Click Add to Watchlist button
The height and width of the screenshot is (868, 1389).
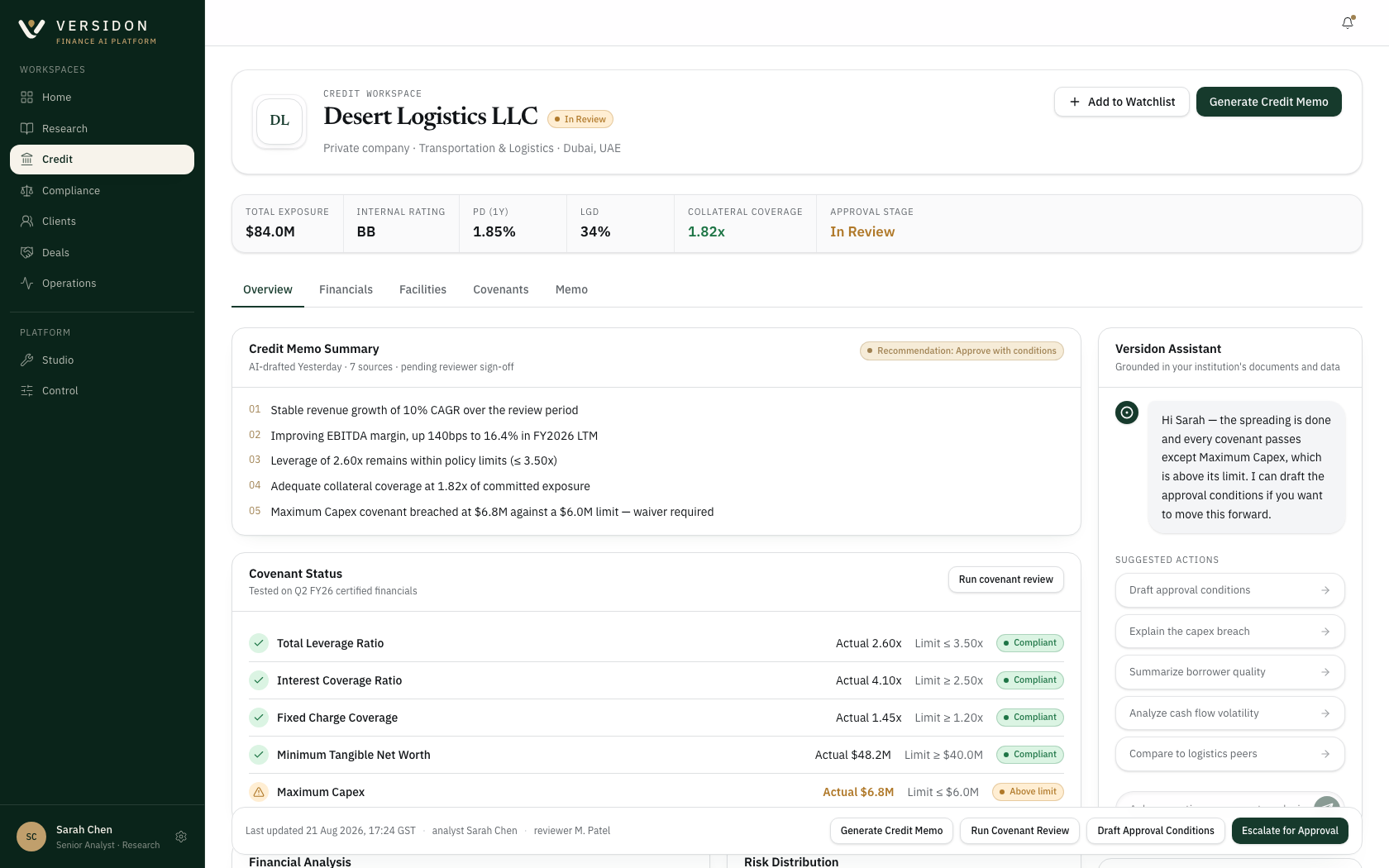click(x=1122, y=102)
